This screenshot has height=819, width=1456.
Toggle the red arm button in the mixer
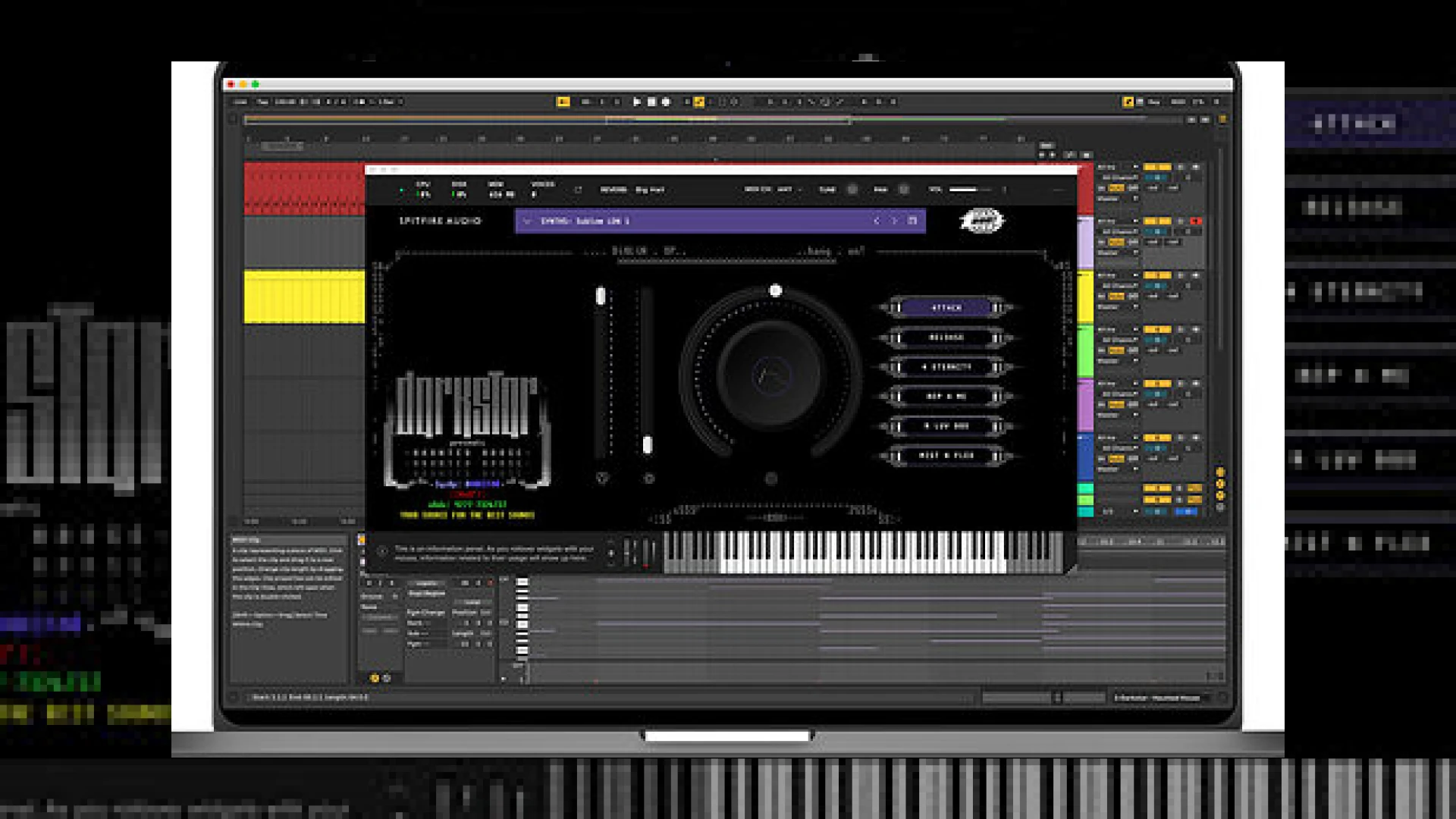click(x=1196, y=221)
